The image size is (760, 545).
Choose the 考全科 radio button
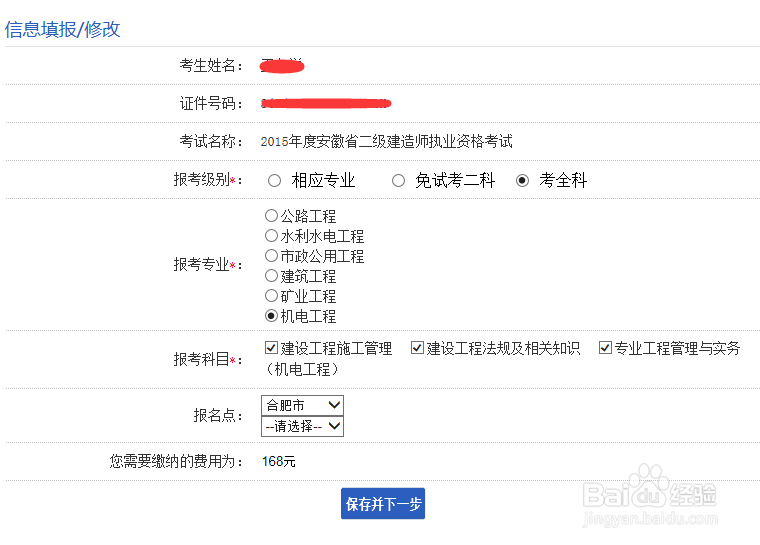(x=522, y=181)
